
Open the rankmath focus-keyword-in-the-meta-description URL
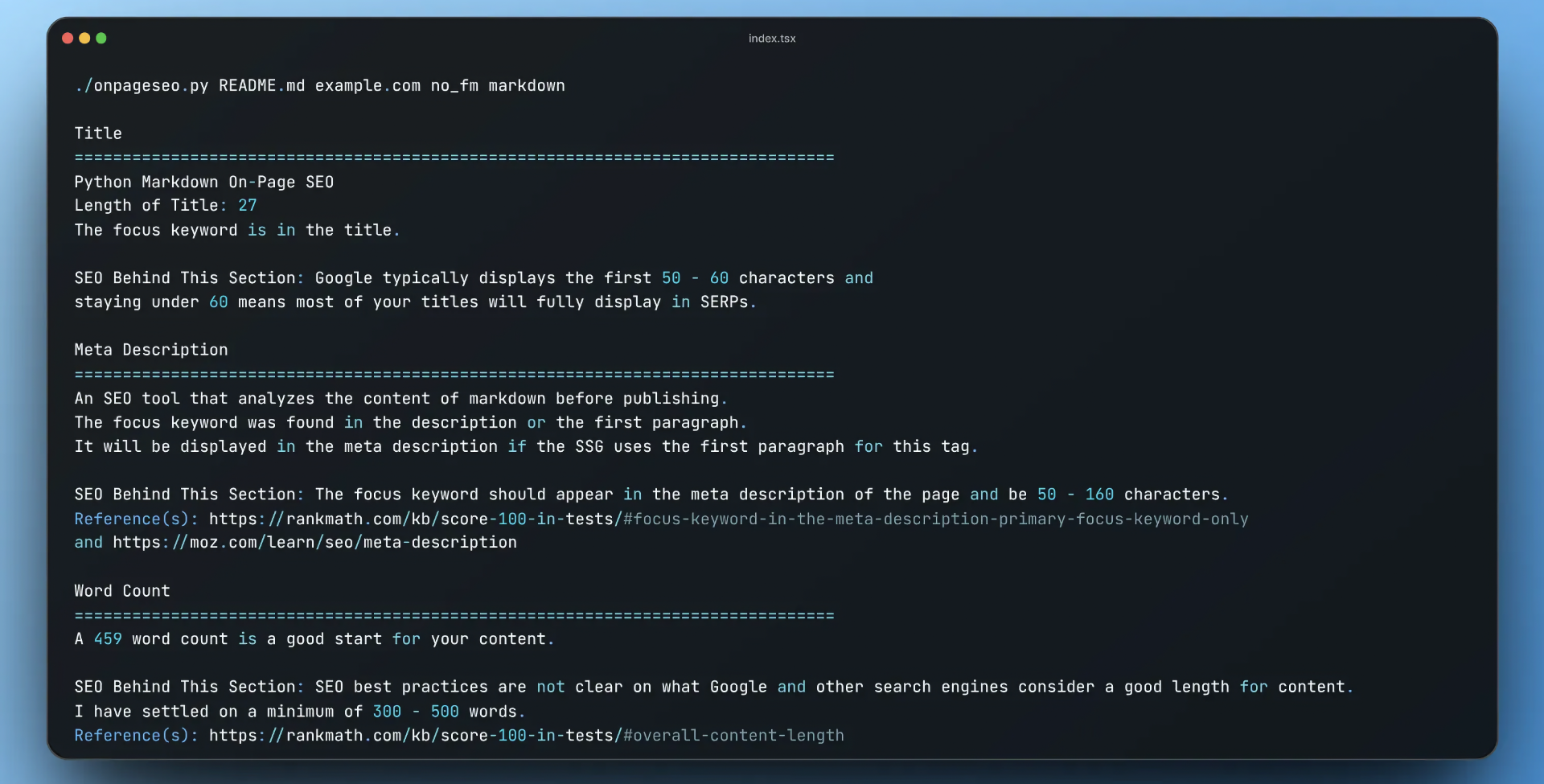coord(729,519)
